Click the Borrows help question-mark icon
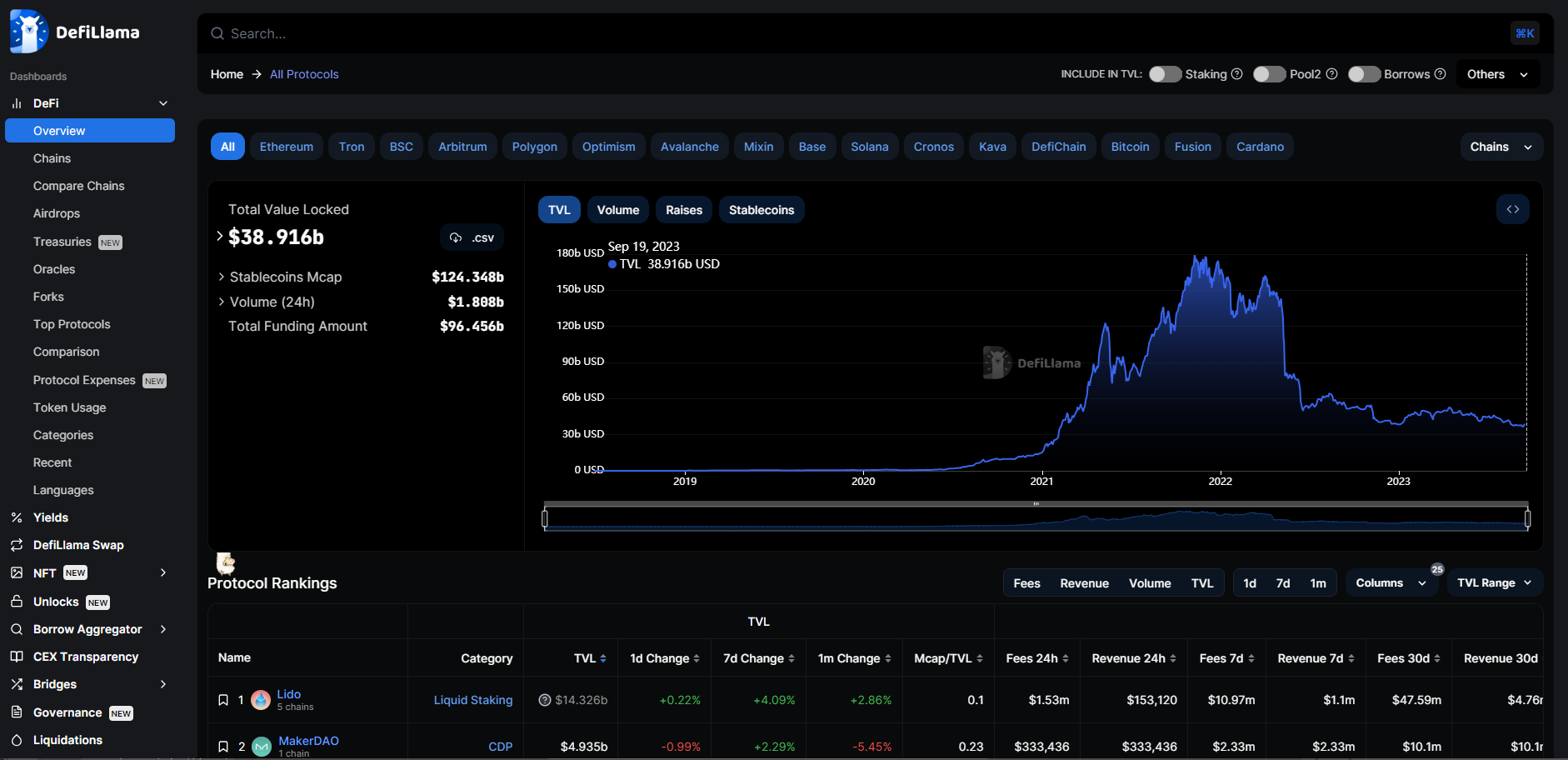Image resolution: width=1568 pixels, height=760 pixels. click(x=1441, y=74)
